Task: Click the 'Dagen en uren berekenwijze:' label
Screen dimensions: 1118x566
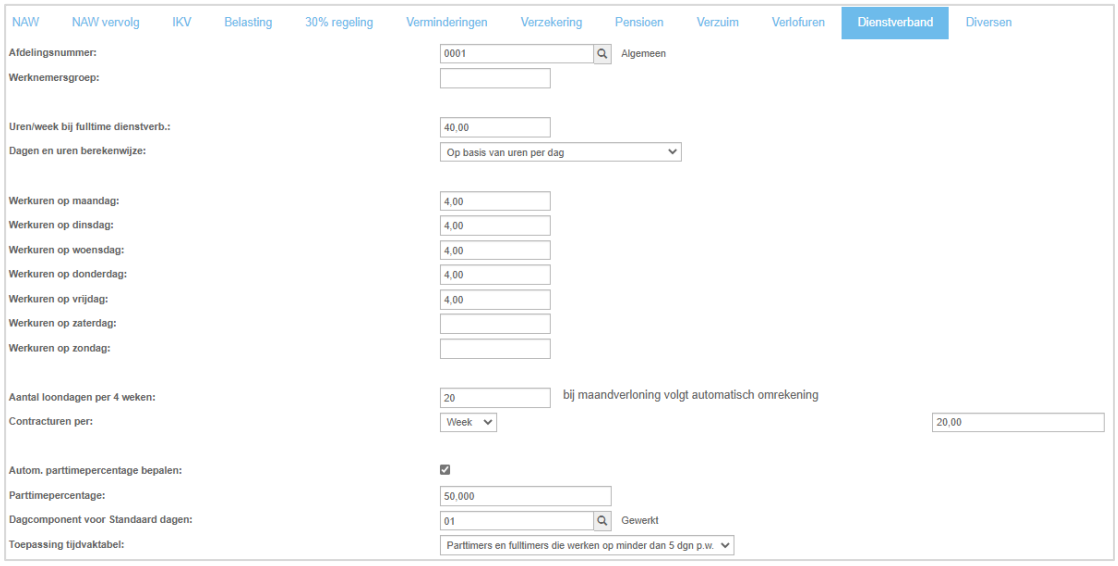Action: click(77, 150)
